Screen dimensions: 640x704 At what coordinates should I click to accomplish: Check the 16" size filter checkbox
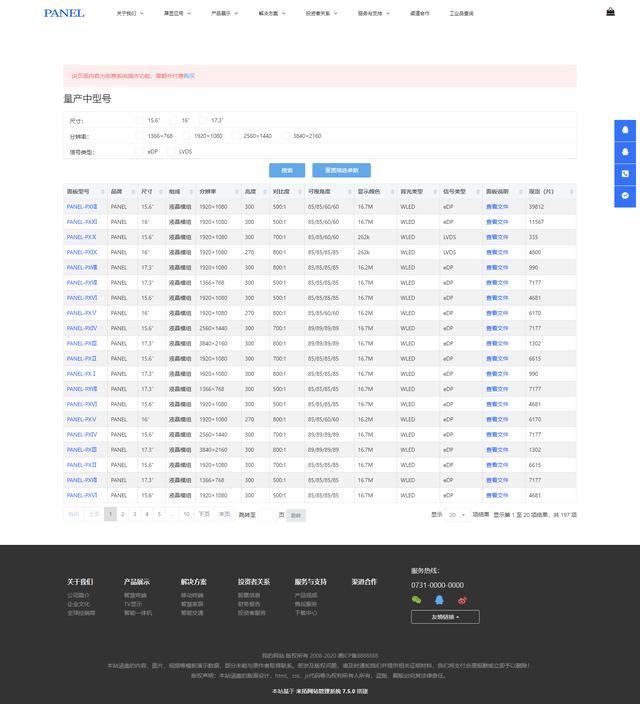173,120
